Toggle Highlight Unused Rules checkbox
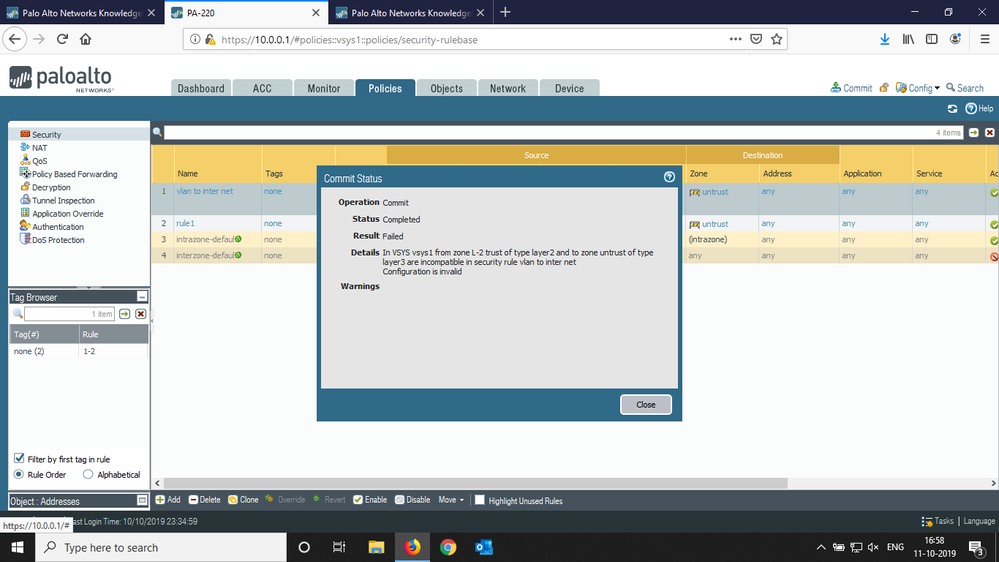The image size is (999, 562). [x=480, y=500]
